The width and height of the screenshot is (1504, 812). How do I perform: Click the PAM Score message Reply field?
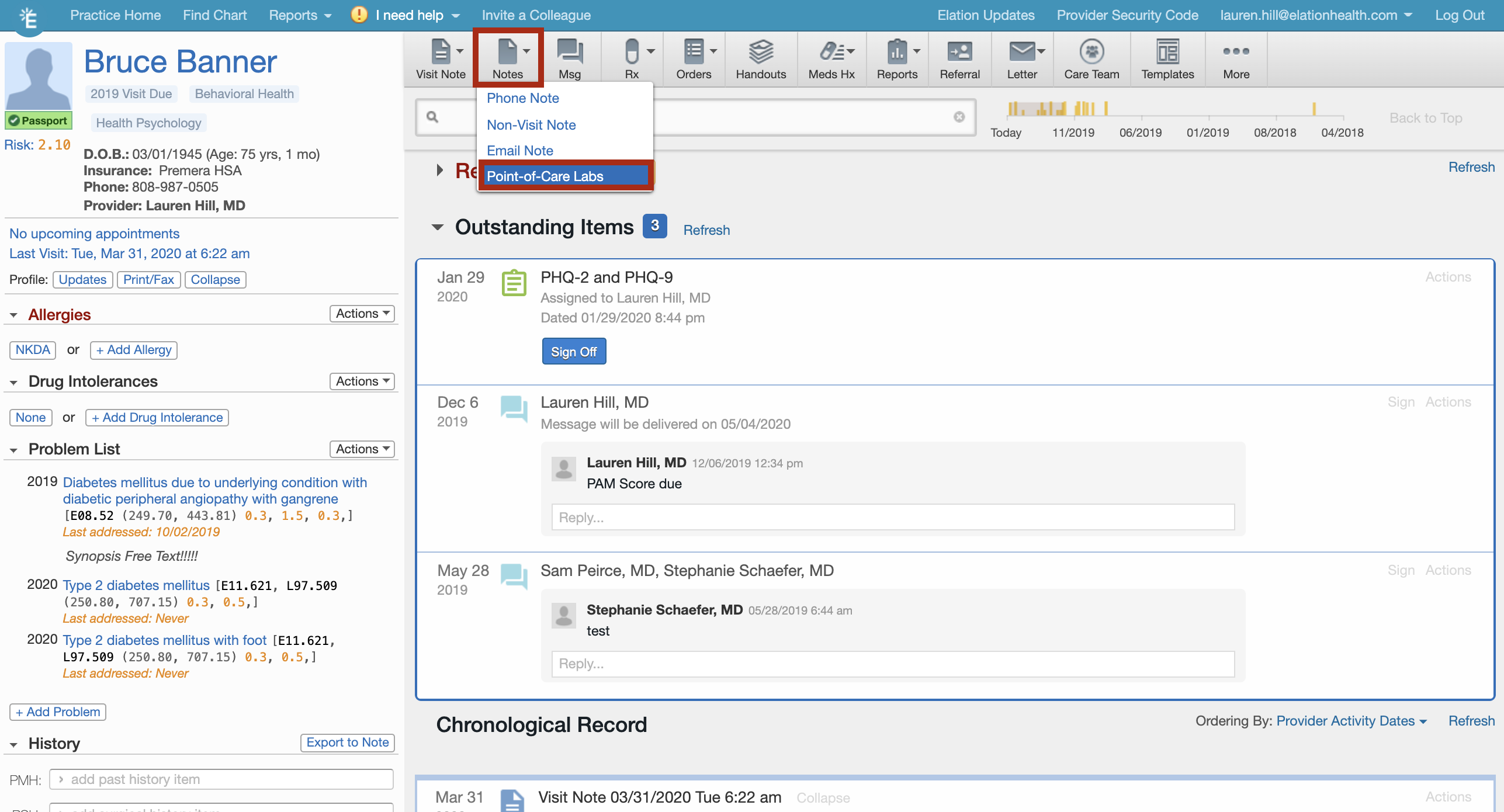pyautogui.click(x=892, y=517)
